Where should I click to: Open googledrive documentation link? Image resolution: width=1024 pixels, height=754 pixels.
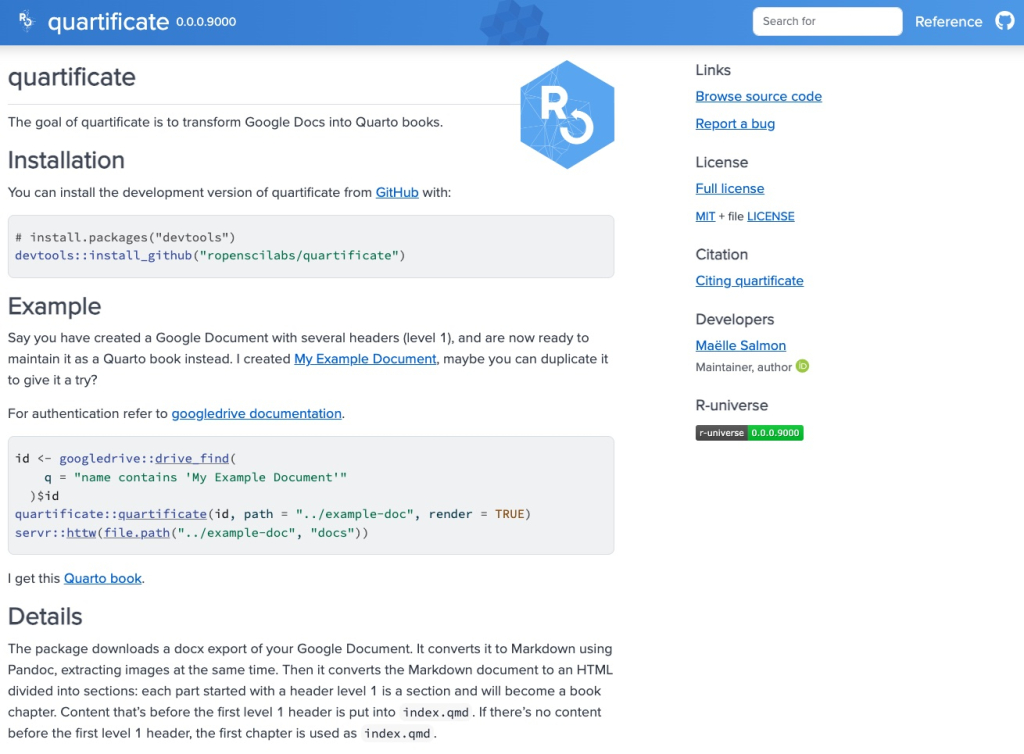coord(257,414)
